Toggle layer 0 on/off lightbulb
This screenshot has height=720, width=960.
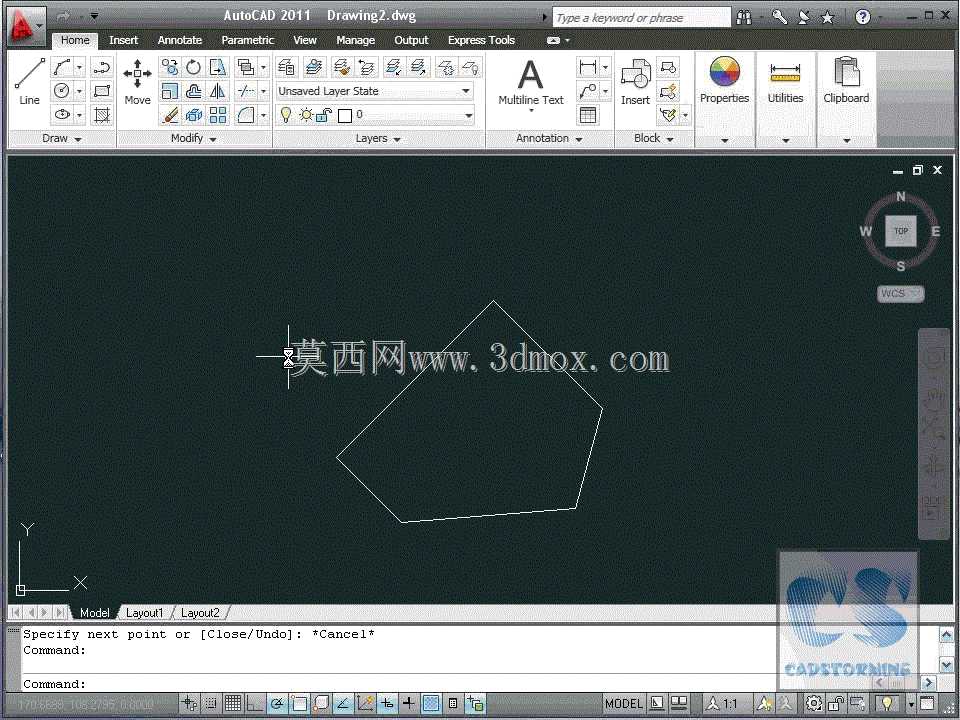point(285,114)
